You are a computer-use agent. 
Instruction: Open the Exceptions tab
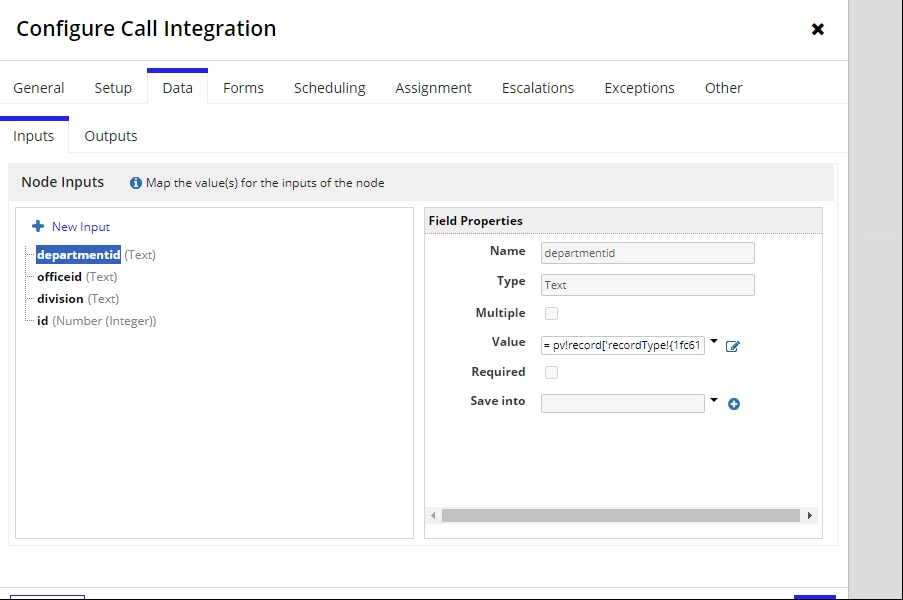(639, 88)
